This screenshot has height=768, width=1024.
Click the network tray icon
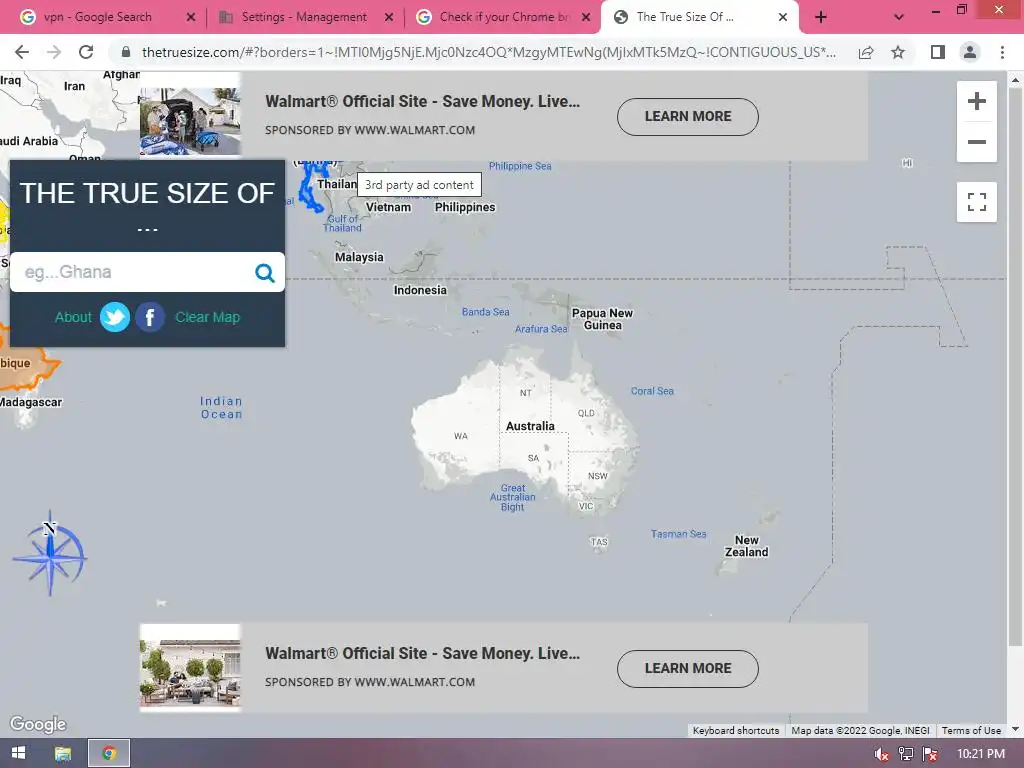[x=906, y=754]
